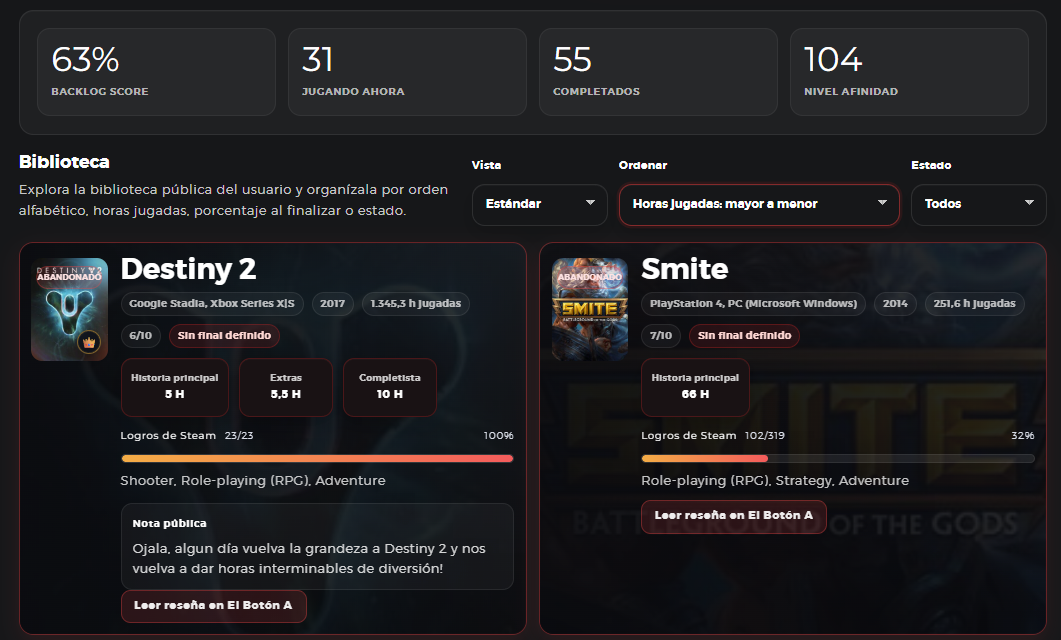The image size is (1061, 640).
Task: Click the 2017 year tag
Action: (x=332, y=304)
